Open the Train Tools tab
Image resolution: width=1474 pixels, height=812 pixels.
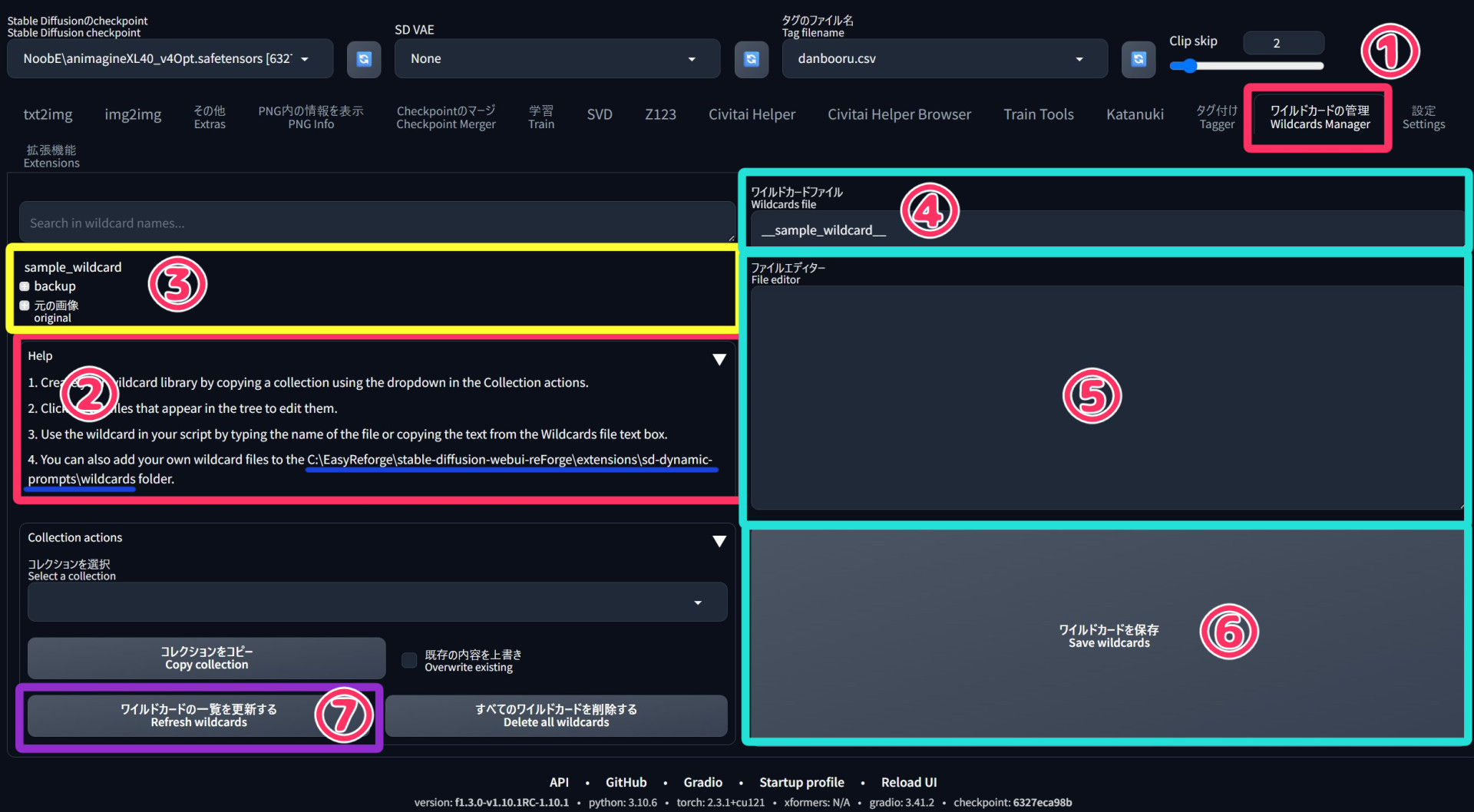click(x=1039, y=115)
